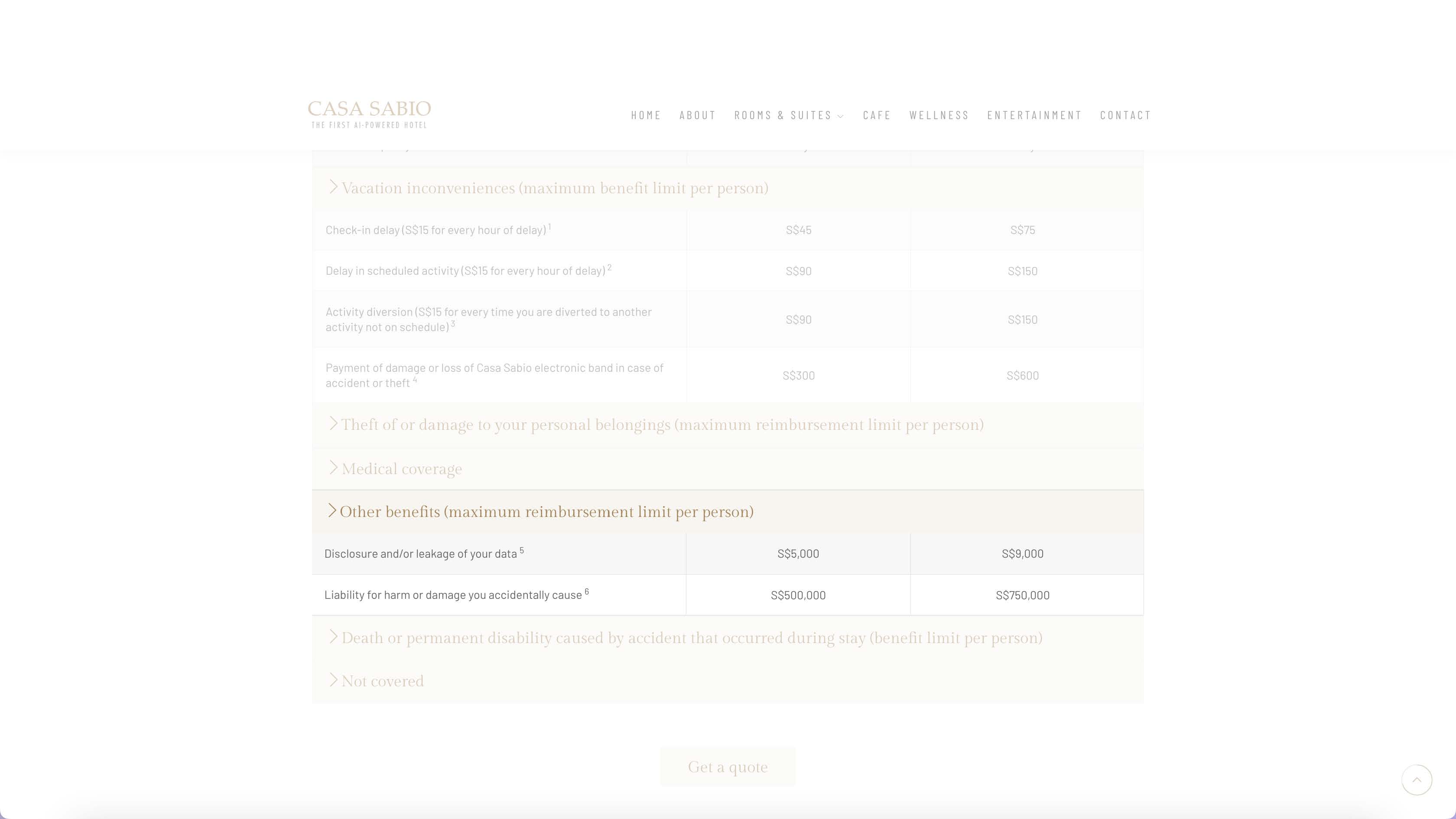Image resolution: width=1456 pixels, height=819 pixels.
Task: Navigate to the Cafe page
Action: click(x=876, y=115)
